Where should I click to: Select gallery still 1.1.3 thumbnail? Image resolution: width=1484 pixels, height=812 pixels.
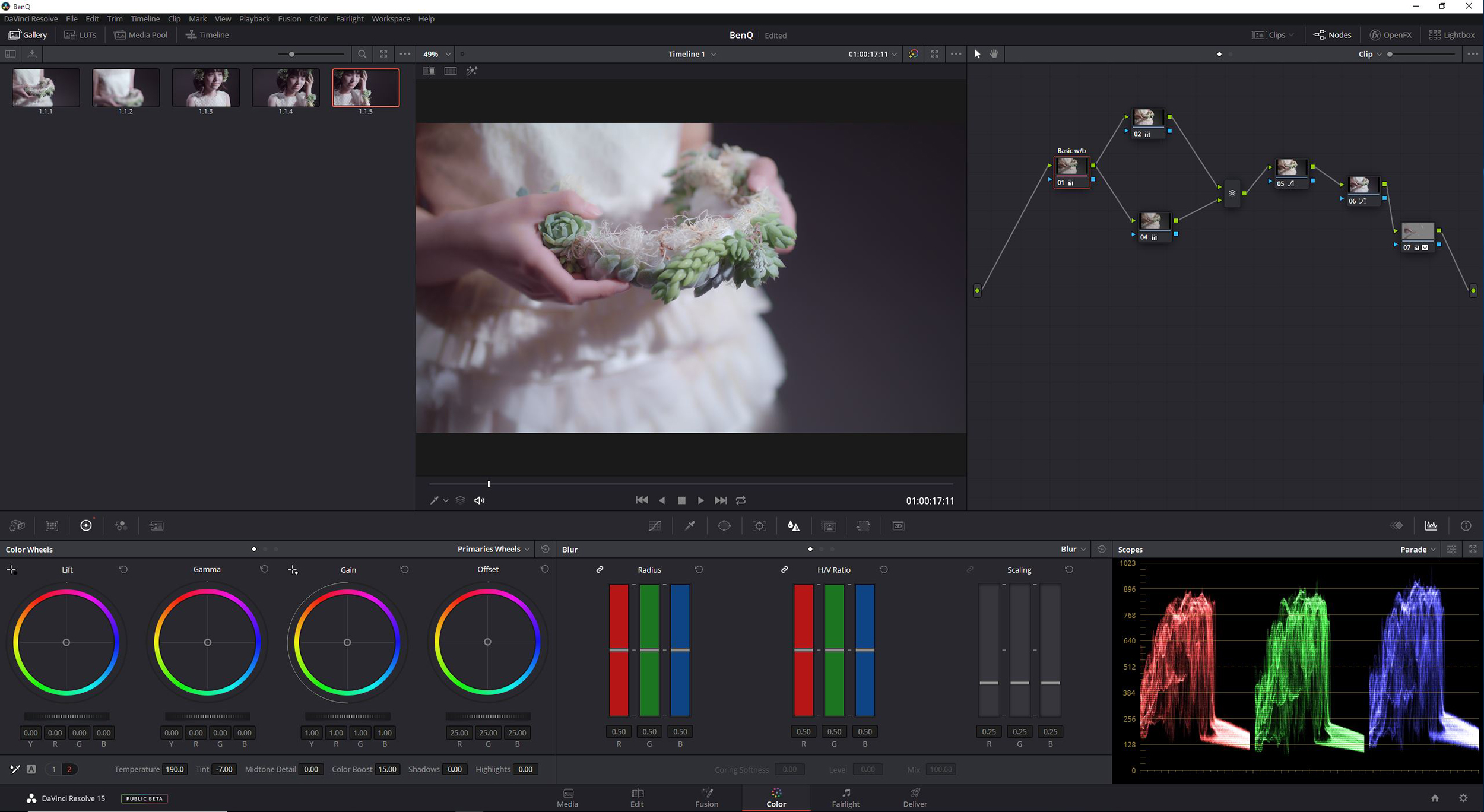coord(206,88)
